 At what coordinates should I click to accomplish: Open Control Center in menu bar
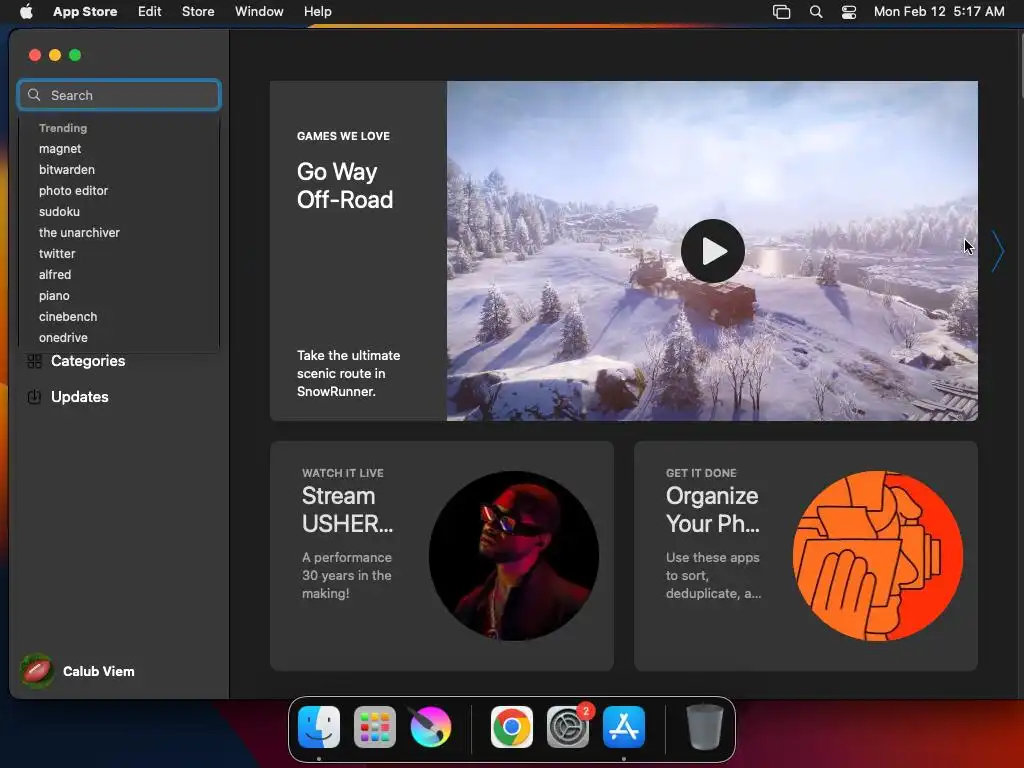[x=848, y=12]
